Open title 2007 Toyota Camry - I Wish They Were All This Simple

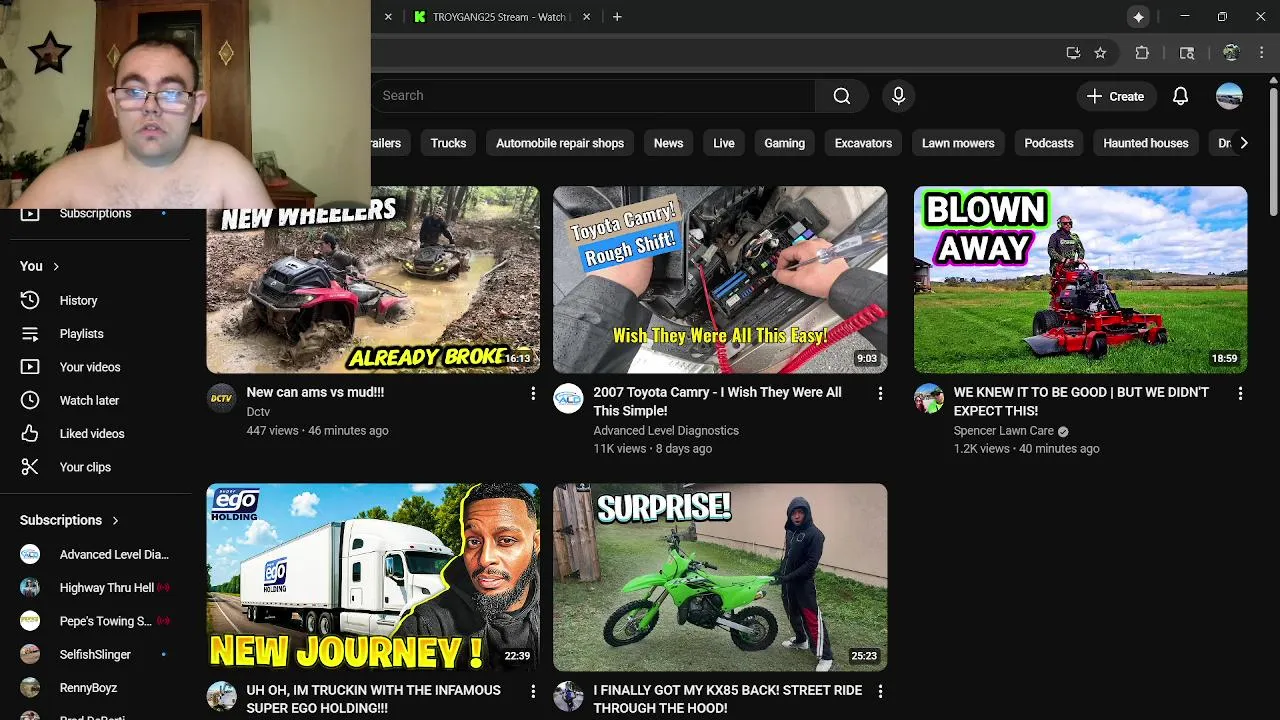(x=717, y=401)
